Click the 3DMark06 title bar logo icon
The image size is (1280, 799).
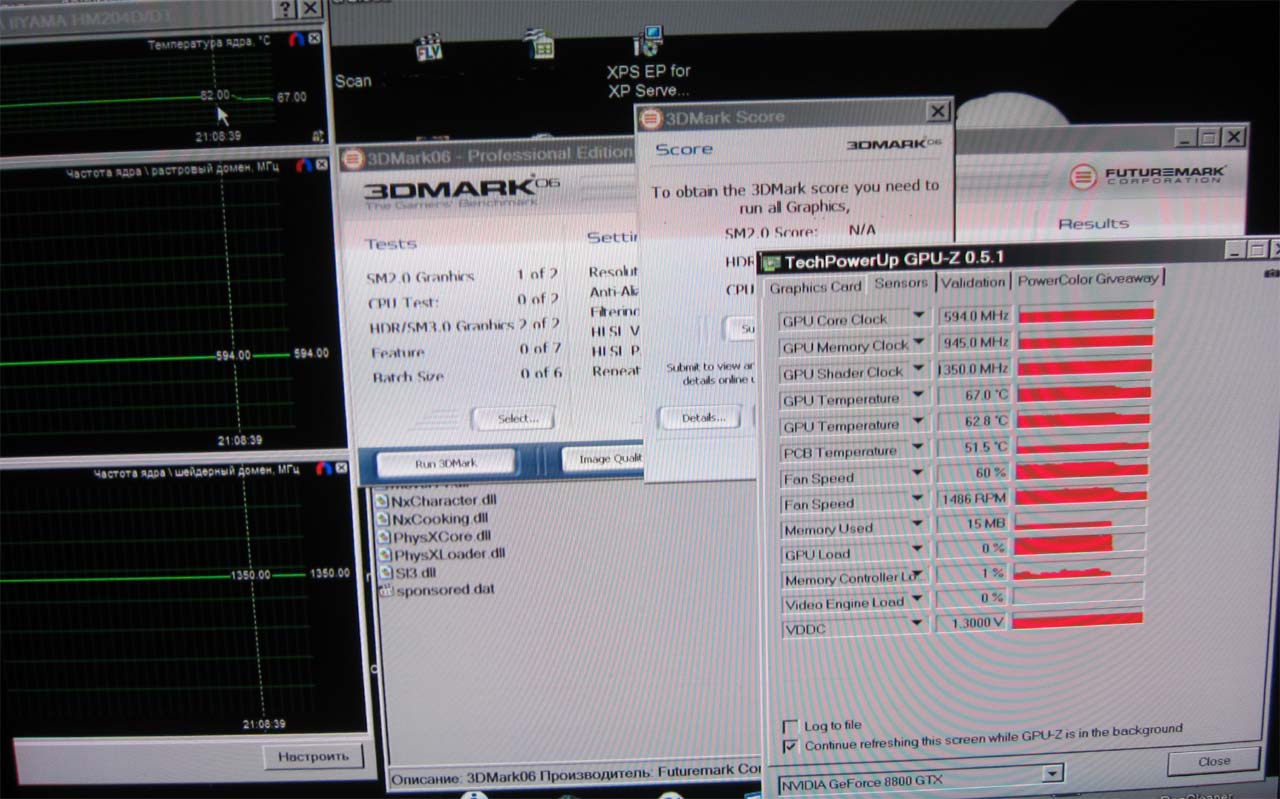(x=352, y=158)
